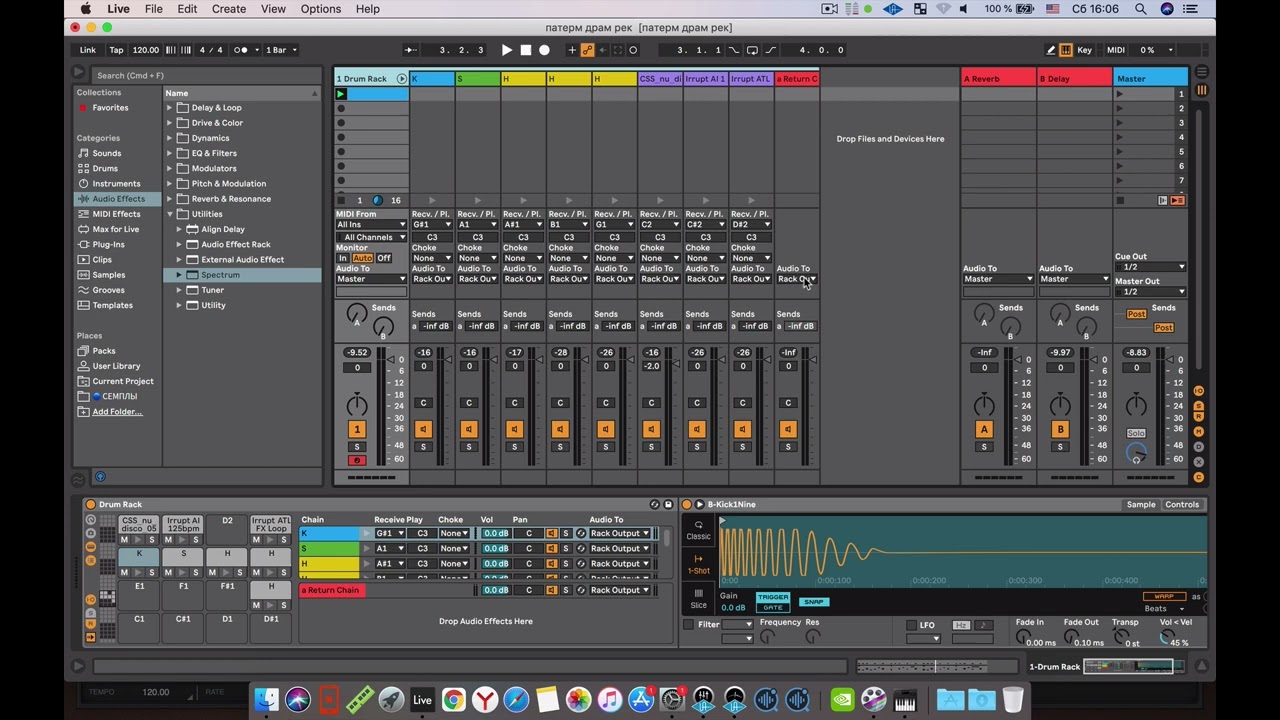Toggle Follow playback button in transport

[411, 50]
